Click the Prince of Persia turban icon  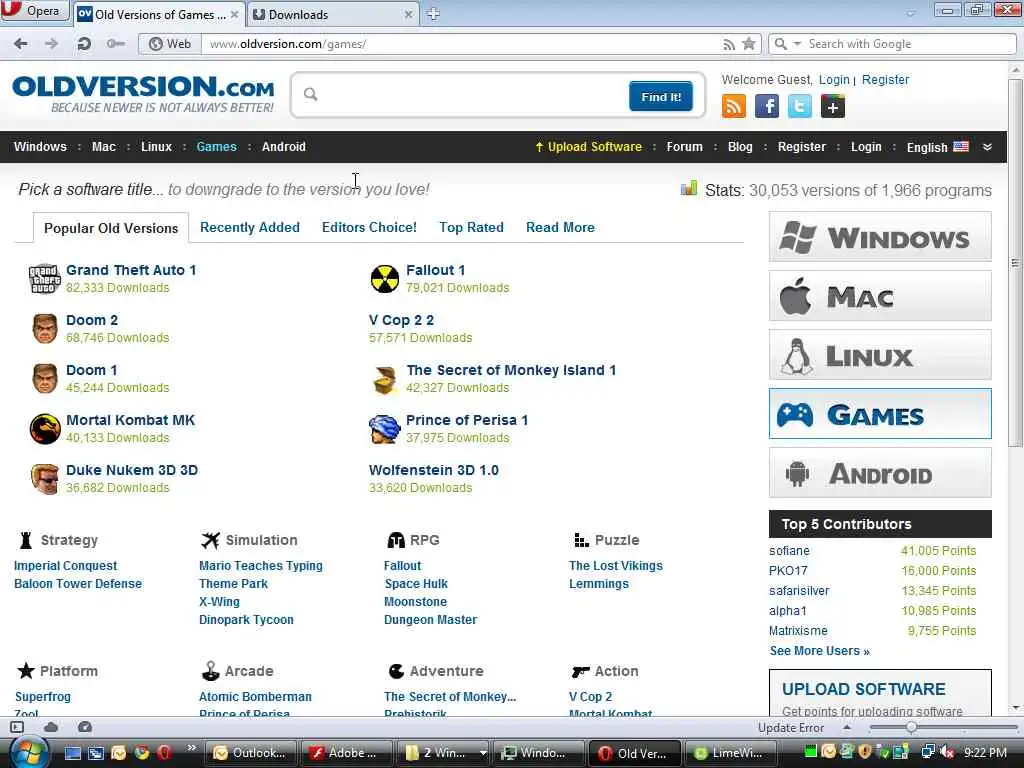384,429
